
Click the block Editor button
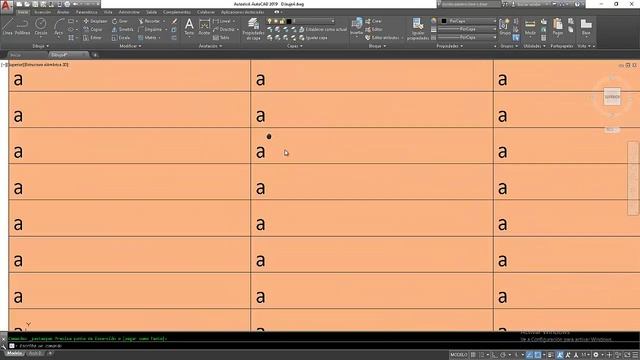point(373,29)
